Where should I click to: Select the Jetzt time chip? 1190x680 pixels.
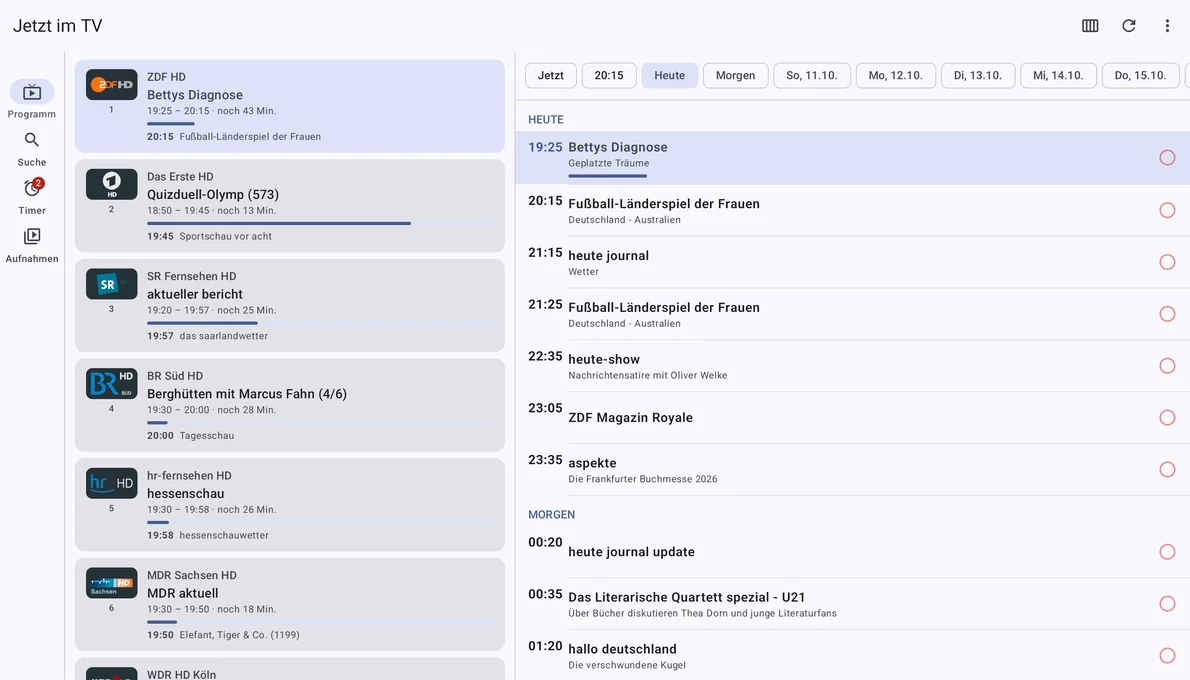coord(551,75)
